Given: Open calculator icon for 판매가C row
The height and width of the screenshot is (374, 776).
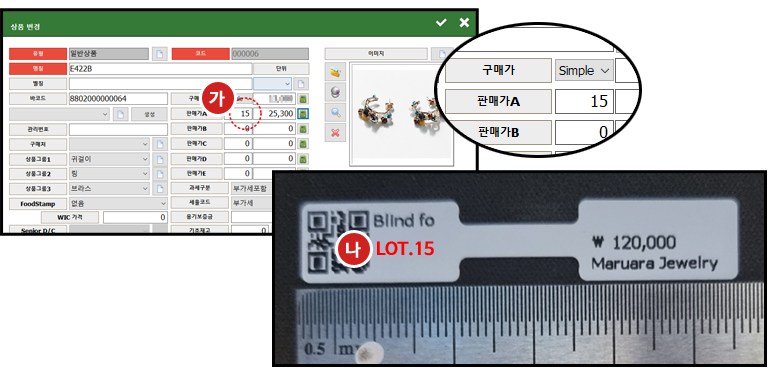Looking at the screenshot, I should tap(303, 144).
